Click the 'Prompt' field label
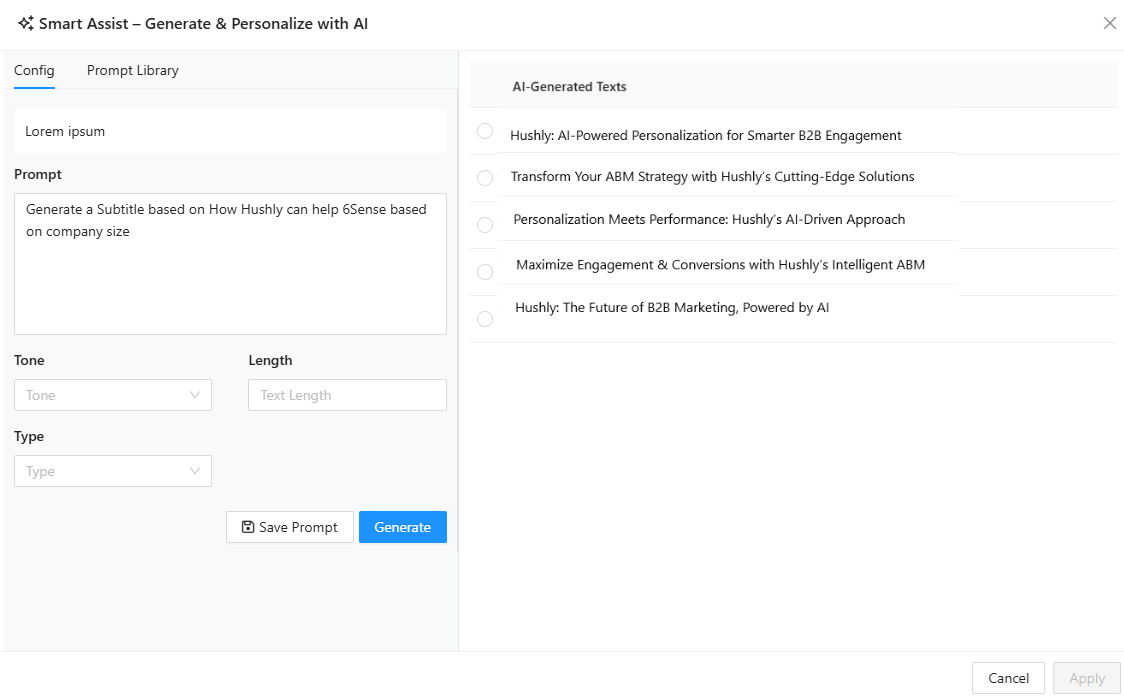 pyautogui.click(x=38, y=174)
